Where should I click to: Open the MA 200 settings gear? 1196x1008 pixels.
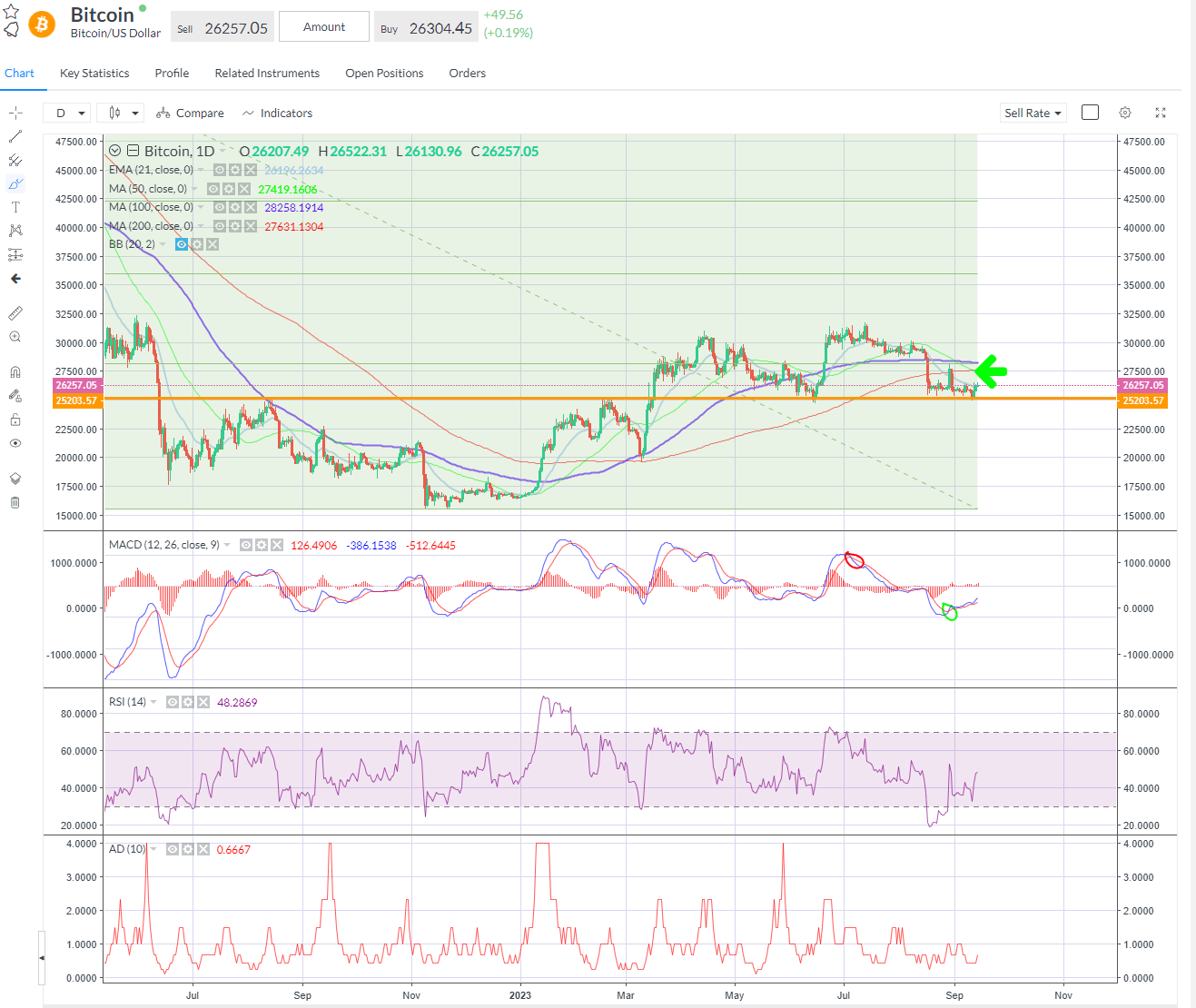pyautogui.click(x=235, y=226)
